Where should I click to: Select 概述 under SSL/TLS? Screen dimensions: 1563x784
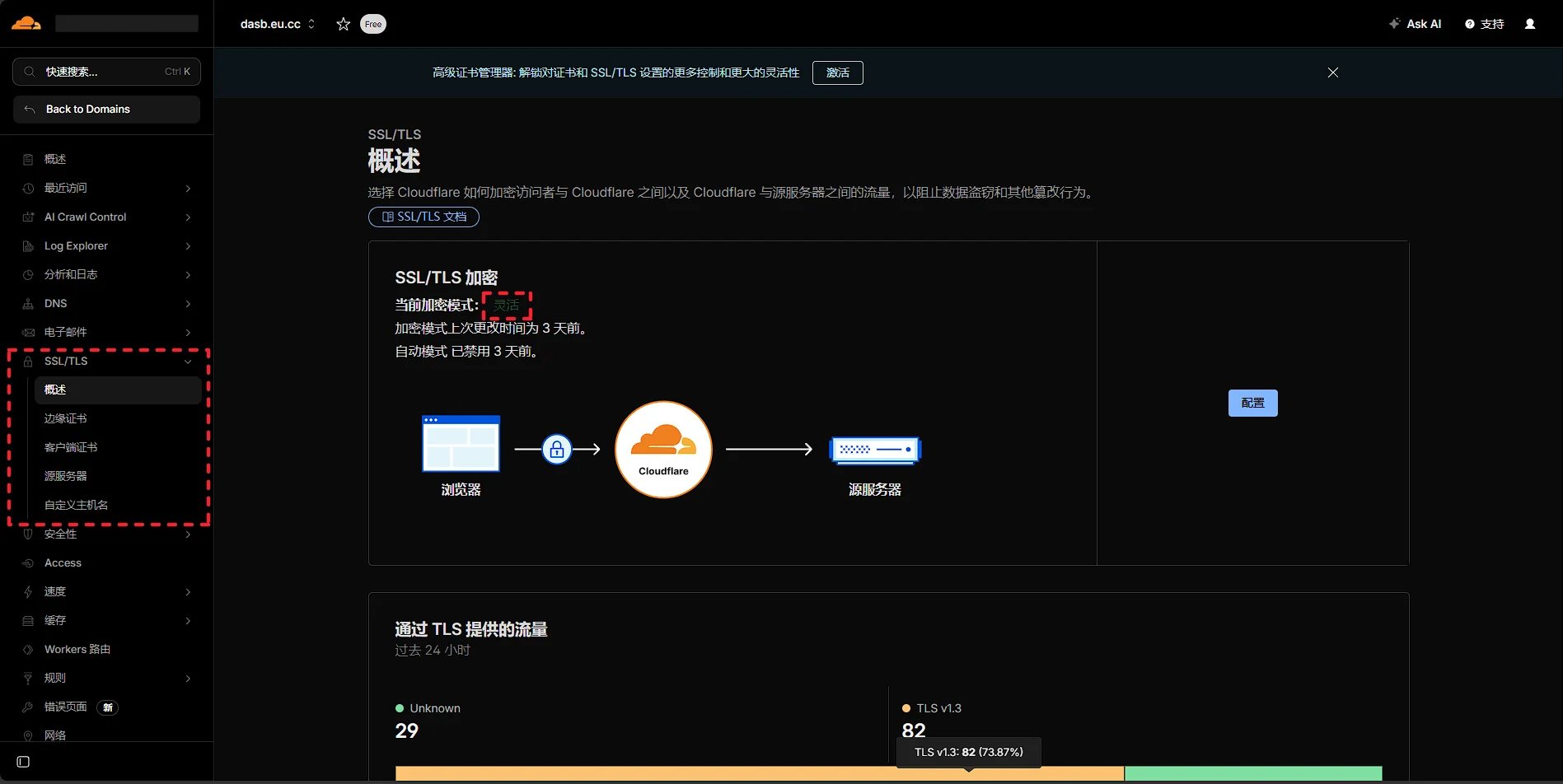point(118,390)
